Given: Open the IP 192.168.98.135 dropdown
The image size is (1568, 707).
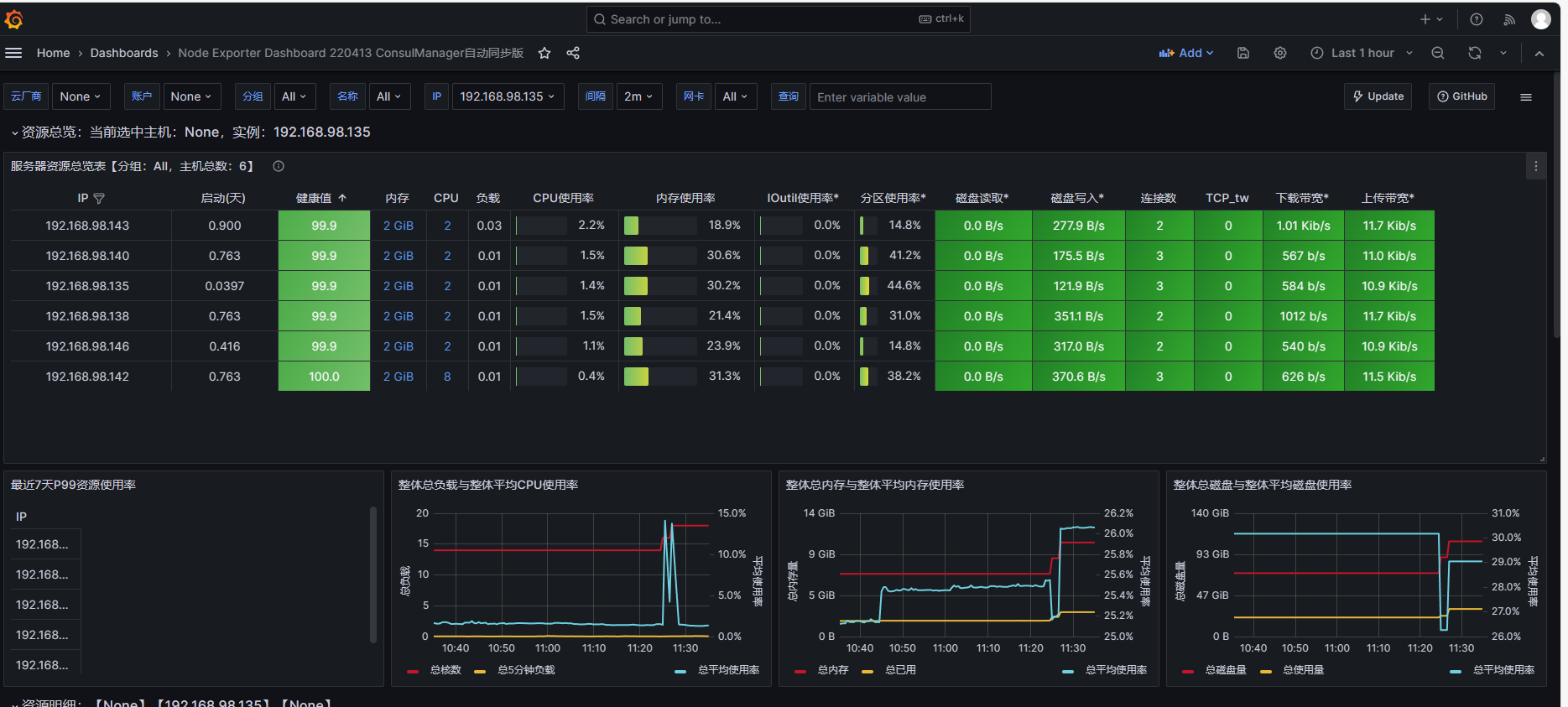Looking at the screenshot, I should point(508,96).
